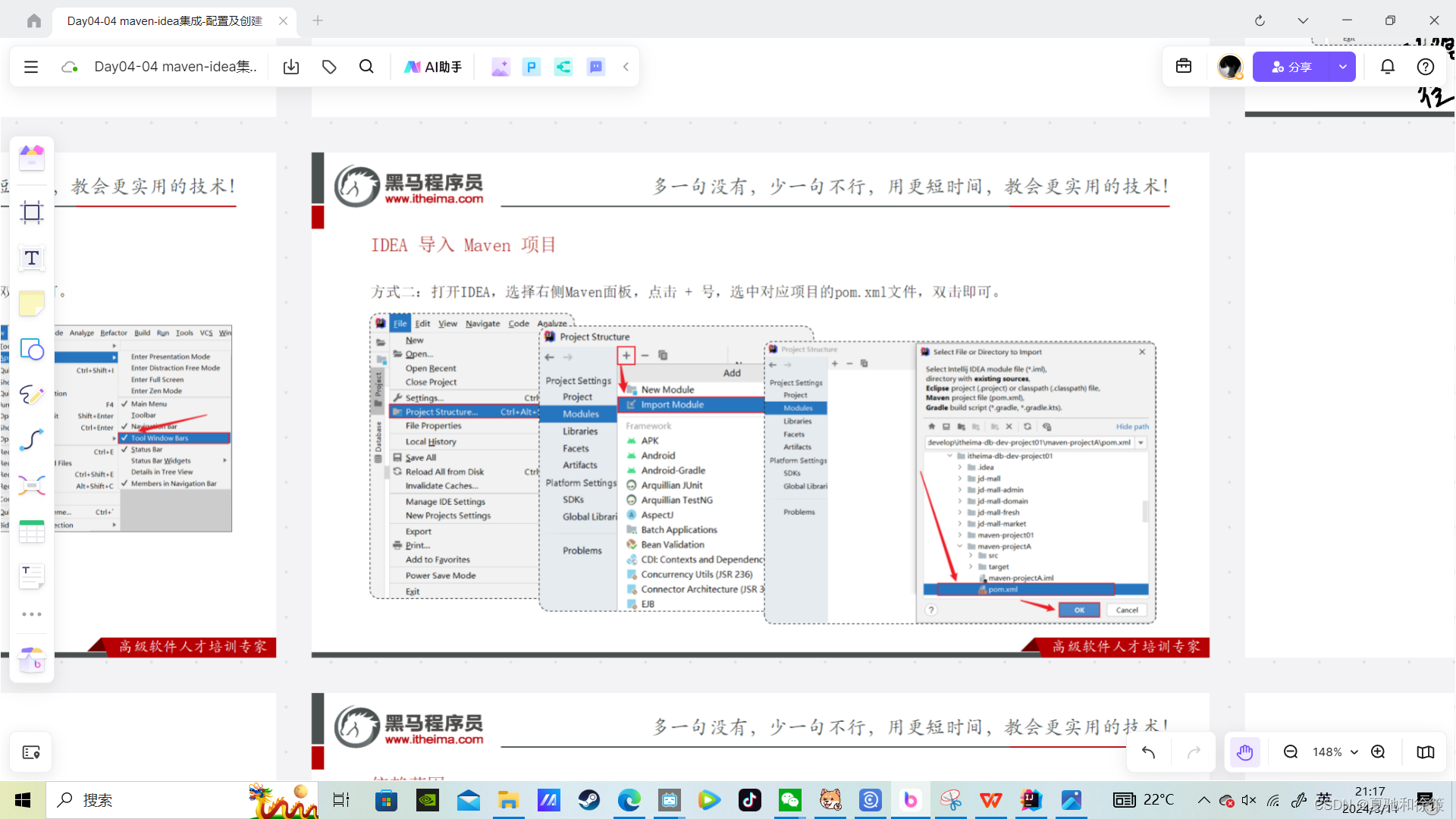Expand the title bar dropdown chevron
Image resolution: width=1456 pixels, height=819 pixels.
(1303, 20)
